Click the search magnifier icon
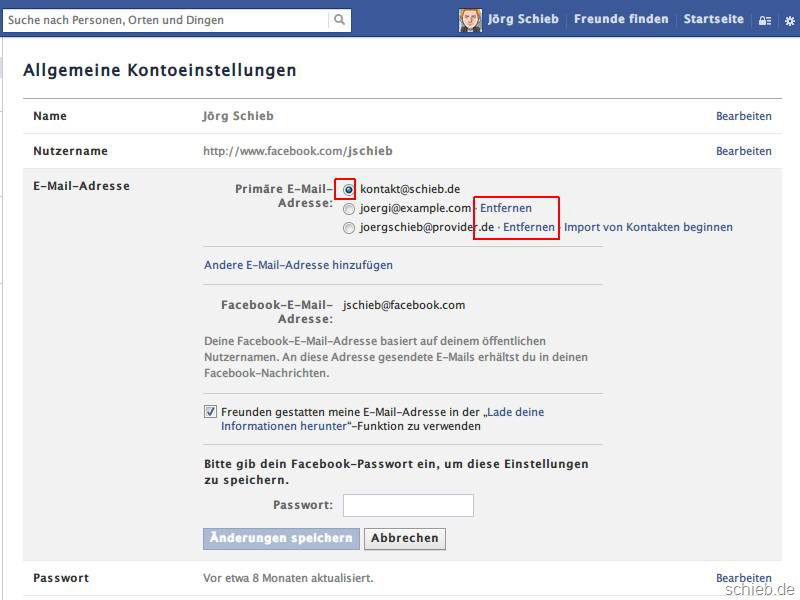800x600 pixels. point(339,20)
